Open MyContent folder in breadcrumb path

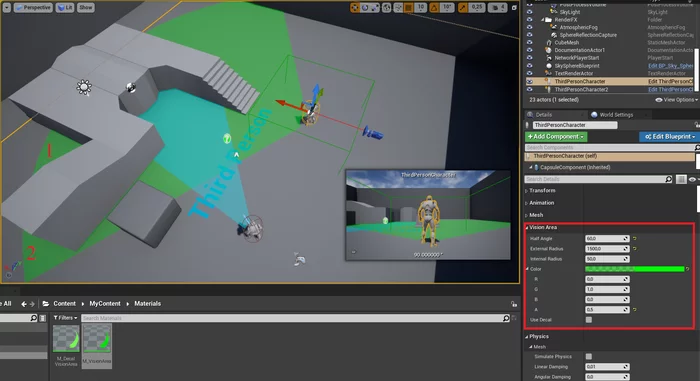tap(105, 304)
